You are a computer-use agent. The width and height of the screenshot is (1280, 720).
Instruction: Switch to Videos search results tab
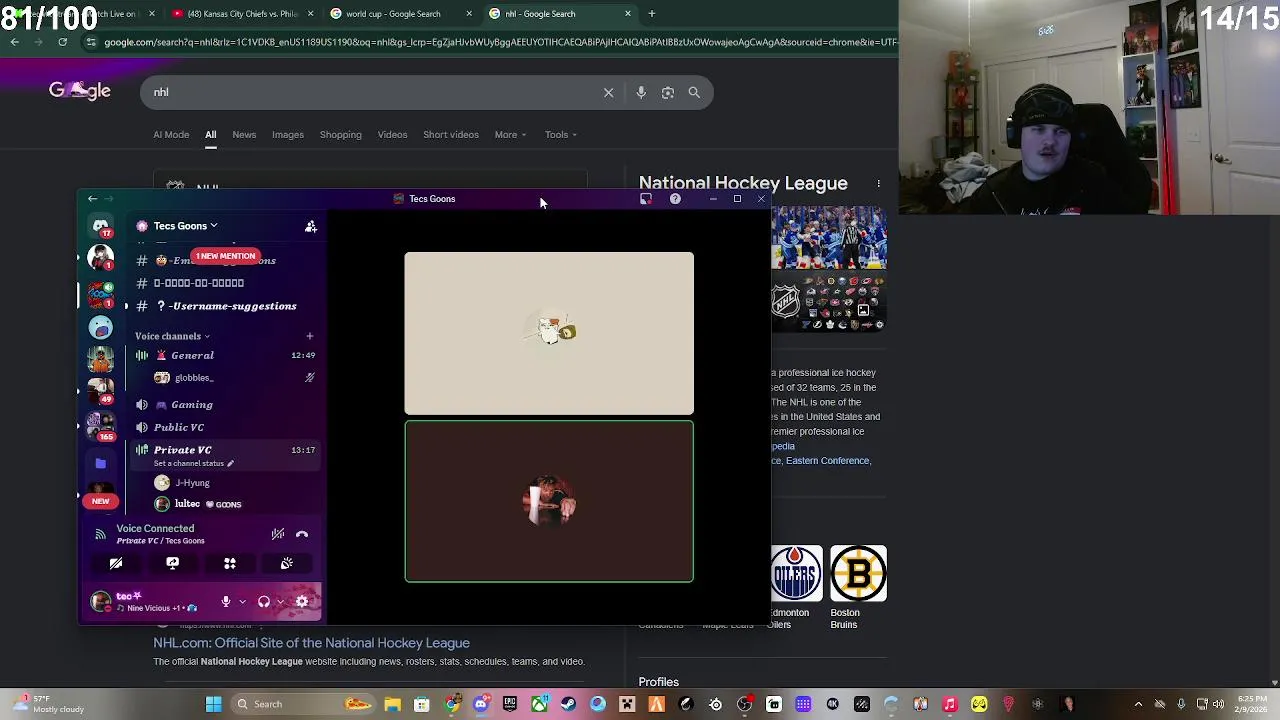coord(392,135)
